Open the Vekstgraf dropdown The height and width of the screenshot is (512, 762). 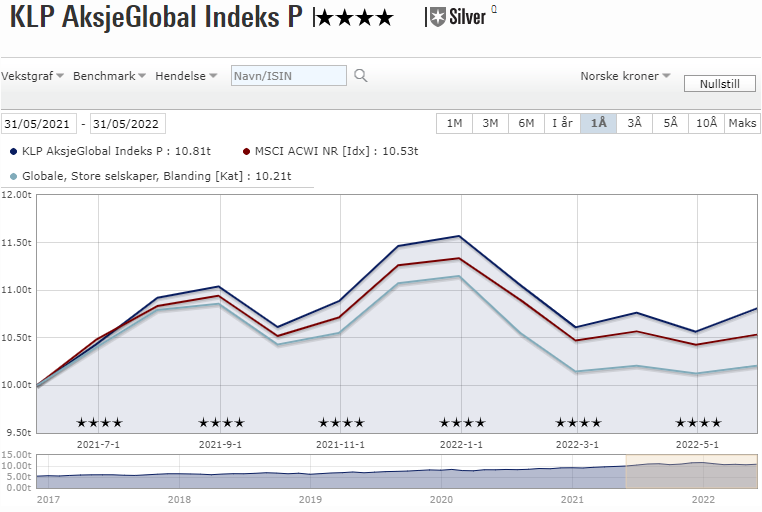pos(33,76)
